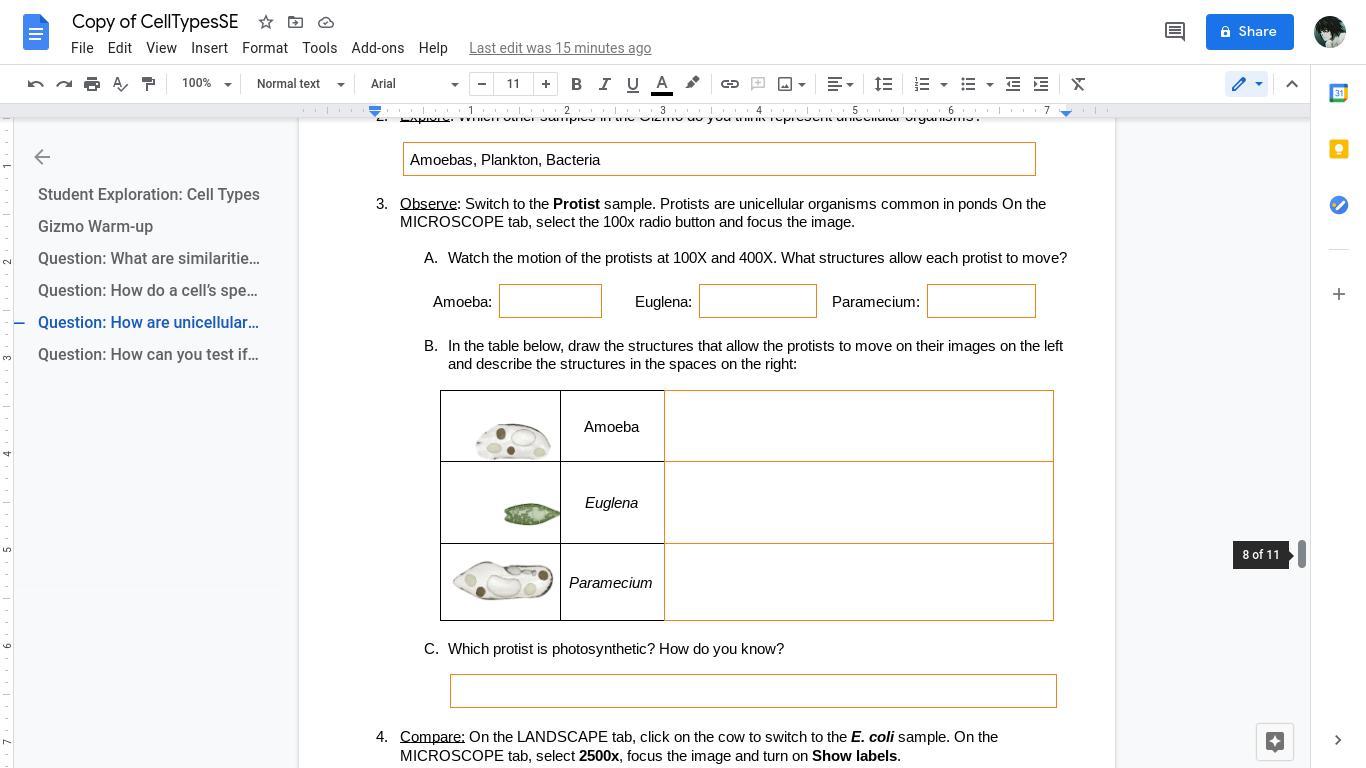This screenshot has height=768, width=1366.
Task: Toggle Bold formatting
Action: pos(576,84)
